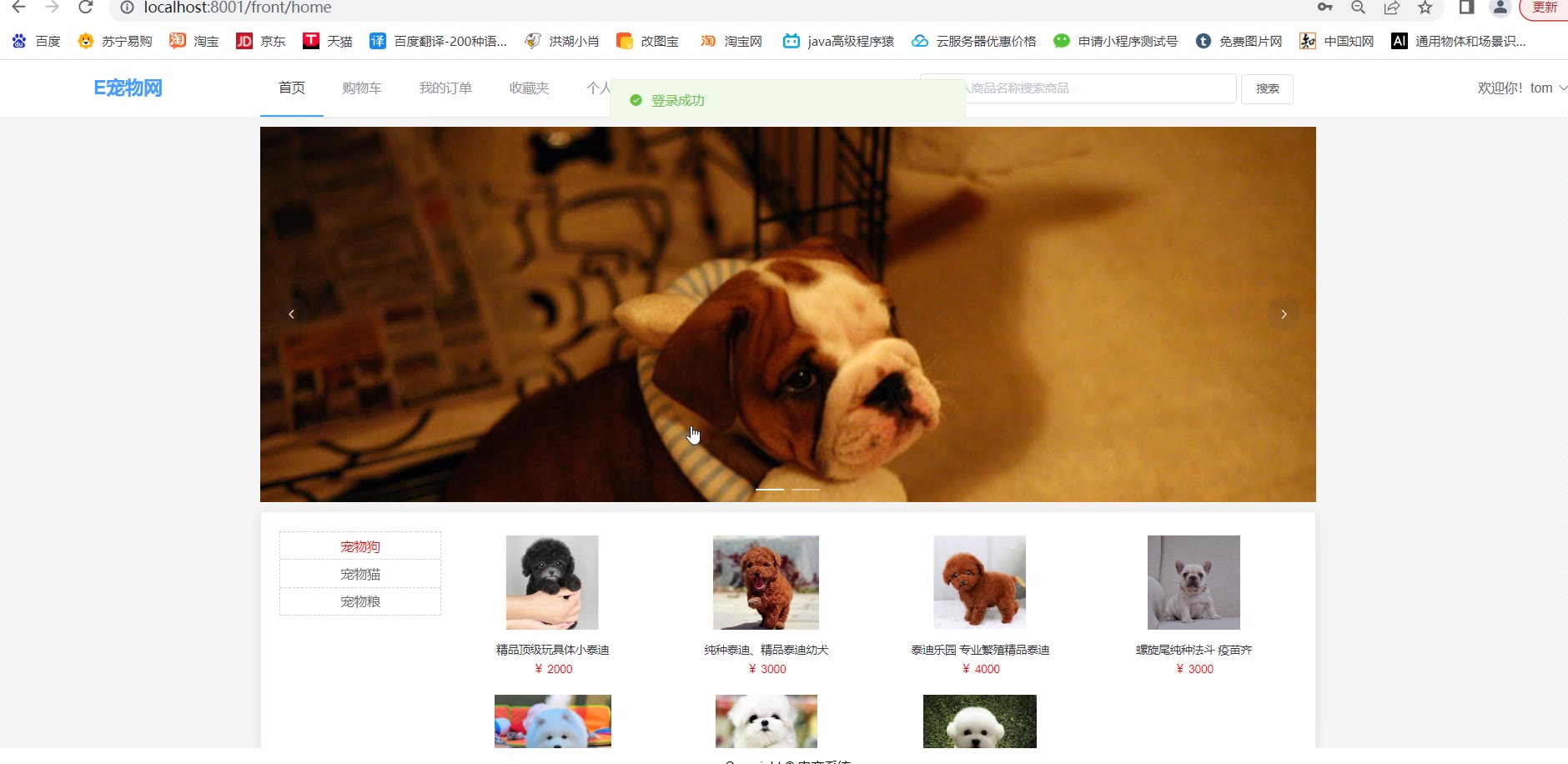Open the browser zoom magnifier icon
Image resolution: width=1568 pixels, height=764 pixels.
[1358, 8]
